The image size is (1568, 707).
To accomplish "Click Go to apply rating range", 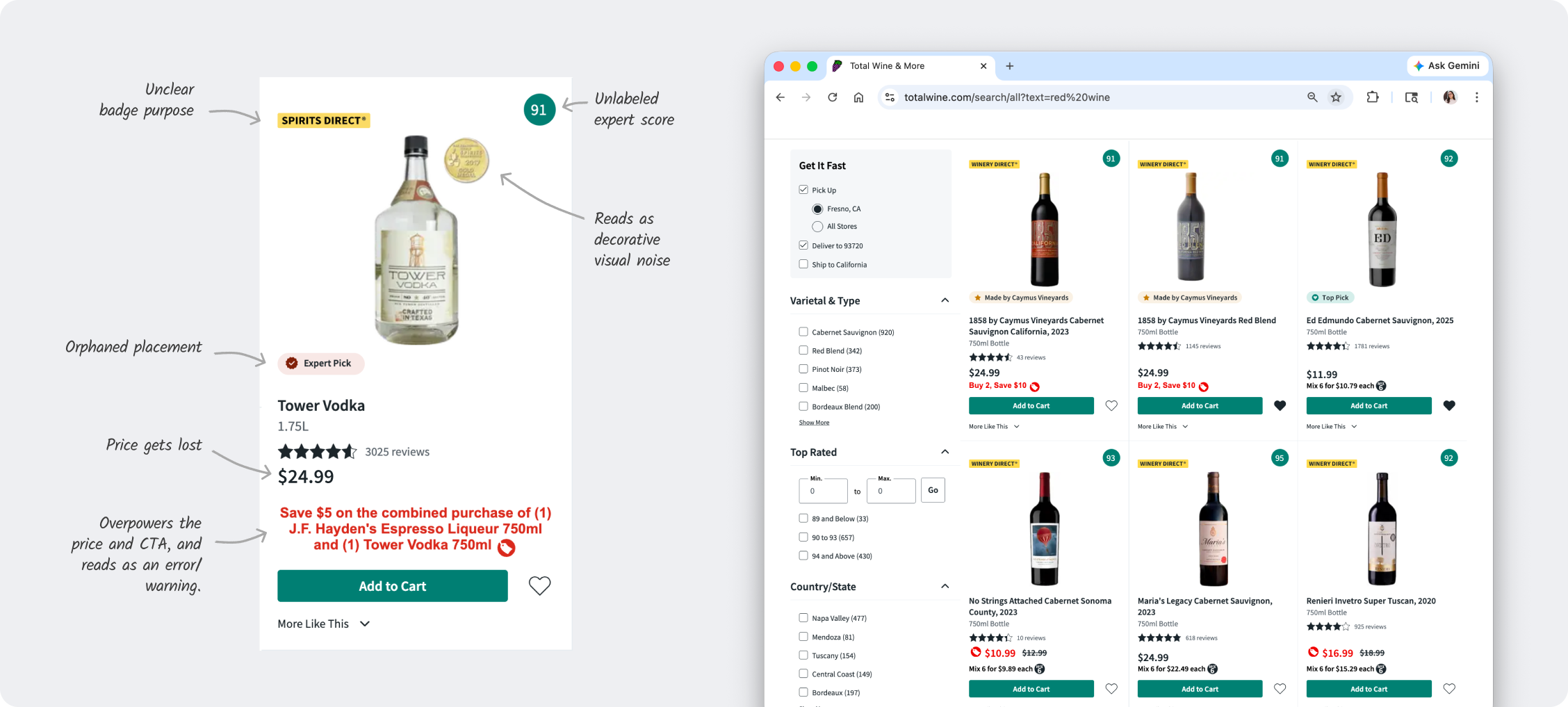I will pyautogui.click(x=933, y=490).
